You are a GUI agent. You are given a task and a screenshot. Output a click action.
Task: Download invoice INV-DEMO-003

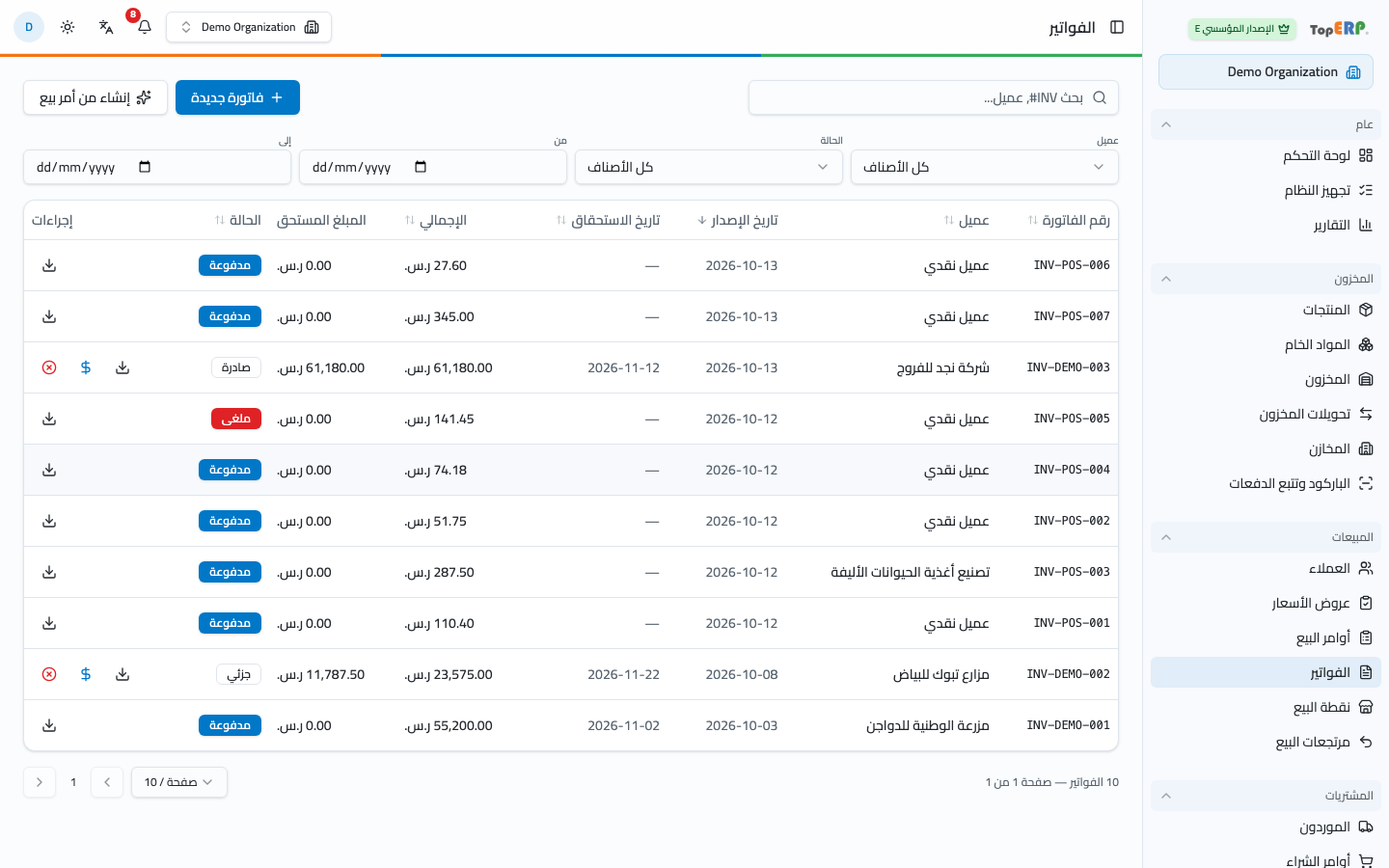[123, 367]
